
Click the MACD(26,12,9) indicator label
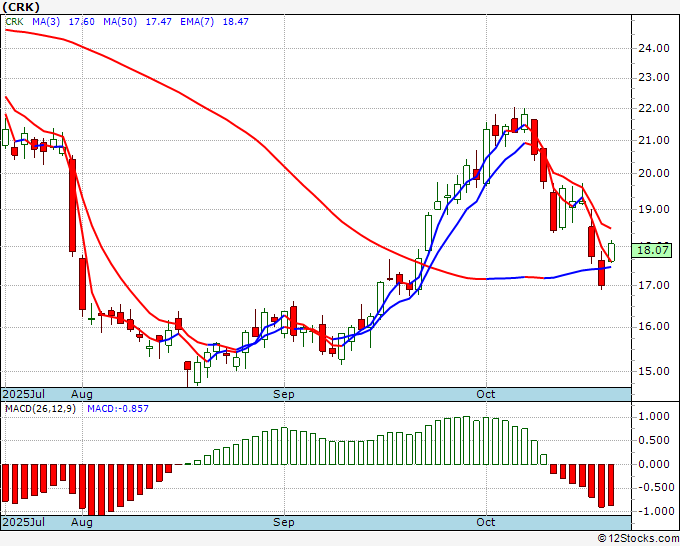(40, 409)
